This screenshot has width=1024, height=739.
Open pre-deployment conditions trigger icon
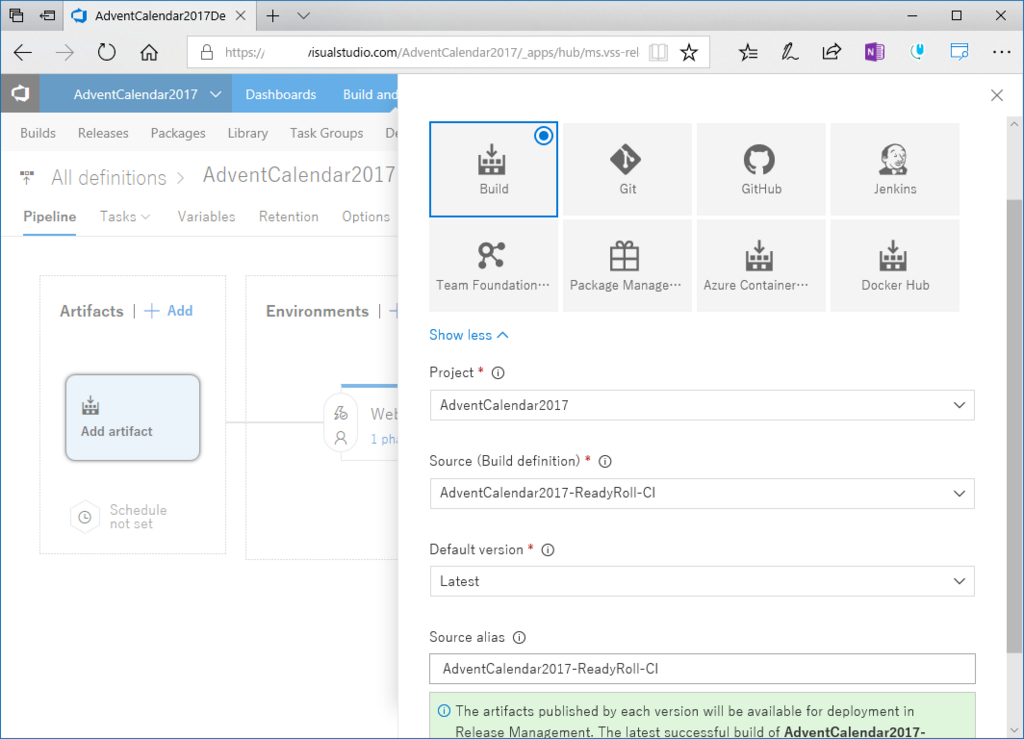pos(341,413)
